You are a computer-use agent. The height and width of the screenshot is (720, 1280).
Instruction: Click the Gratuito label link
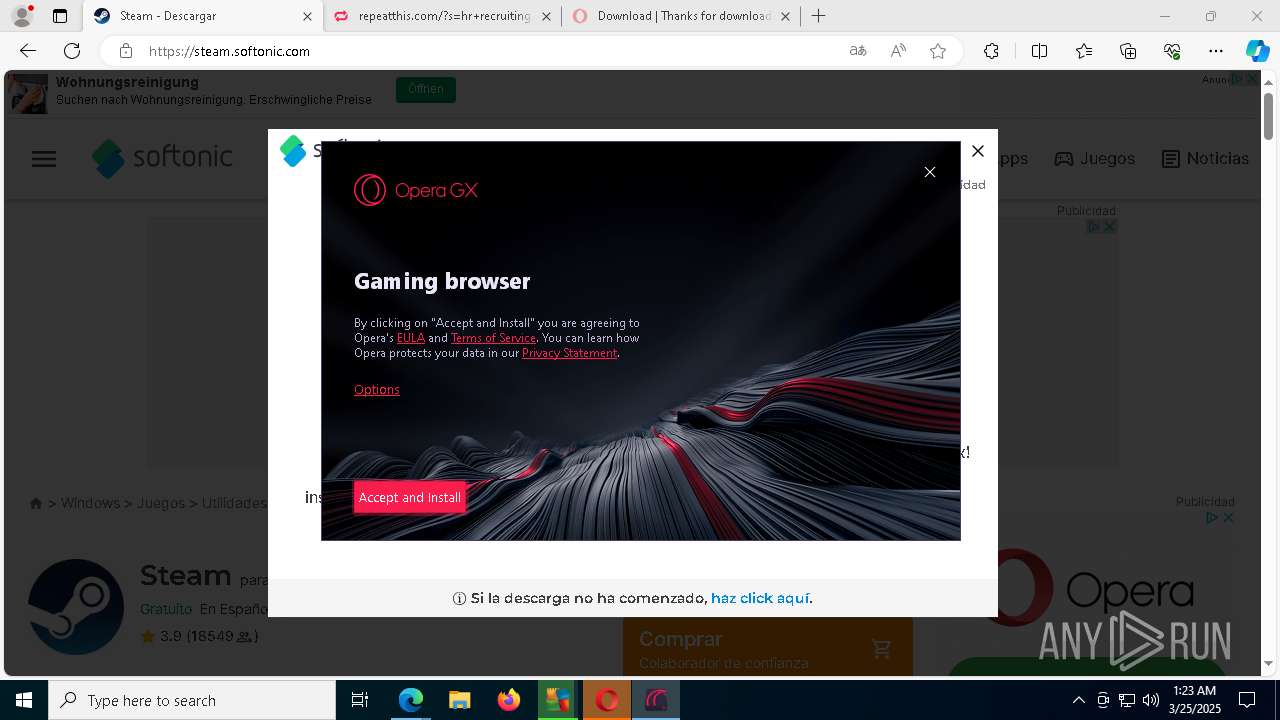[x=166, y=609]
